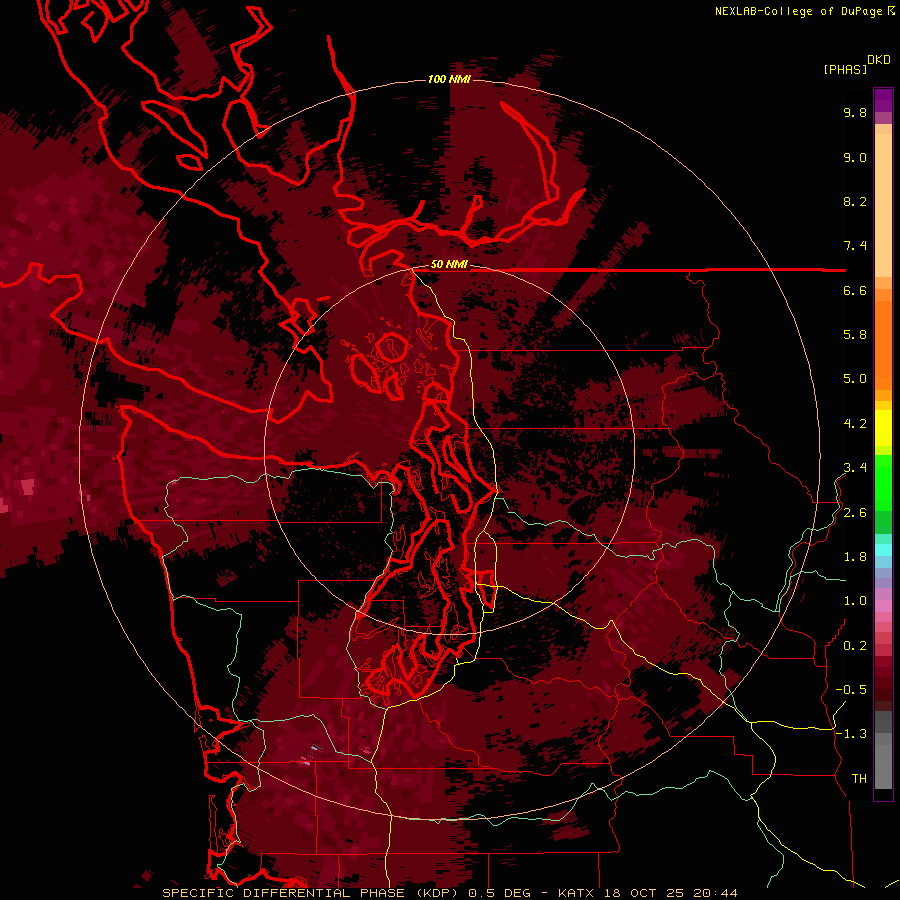The image size is (900, 900).
Task: Click the NEXLAB-College of DuPage label
Action: pos(800,11)
